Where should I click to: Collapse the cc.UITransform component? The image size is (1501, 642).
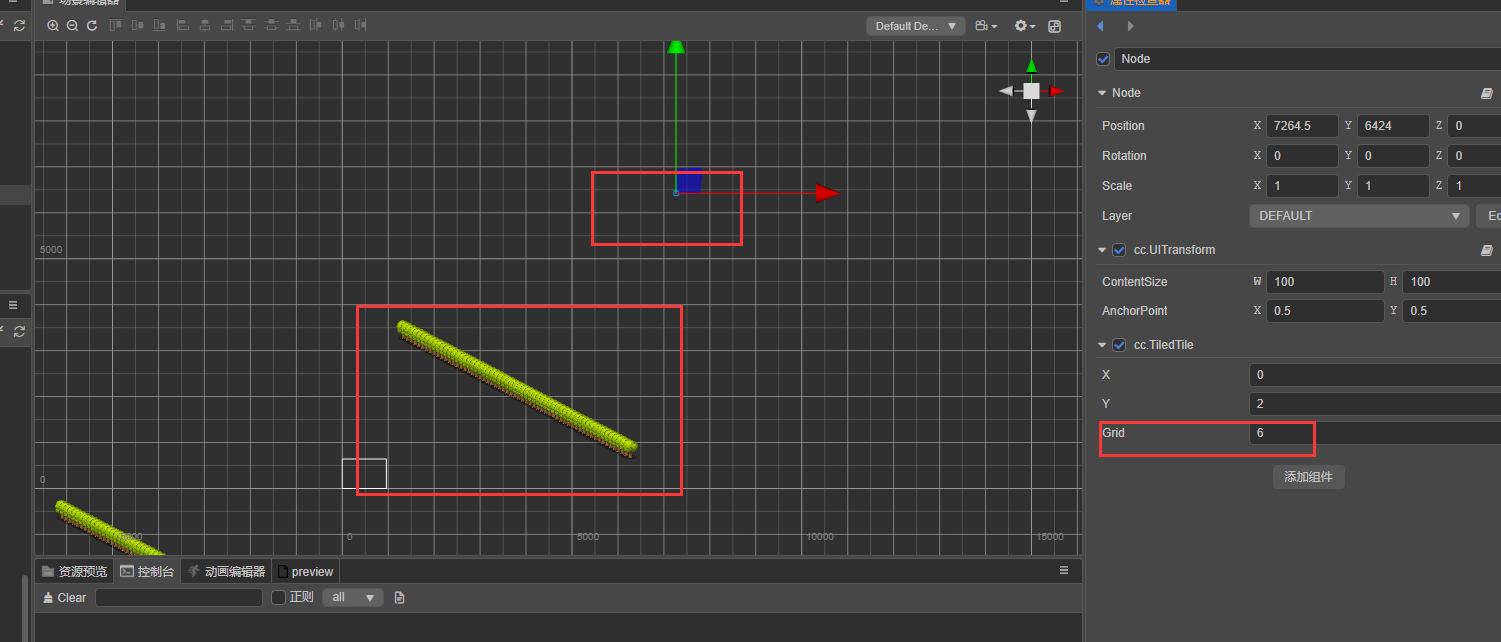click(x=1102, y=250)
